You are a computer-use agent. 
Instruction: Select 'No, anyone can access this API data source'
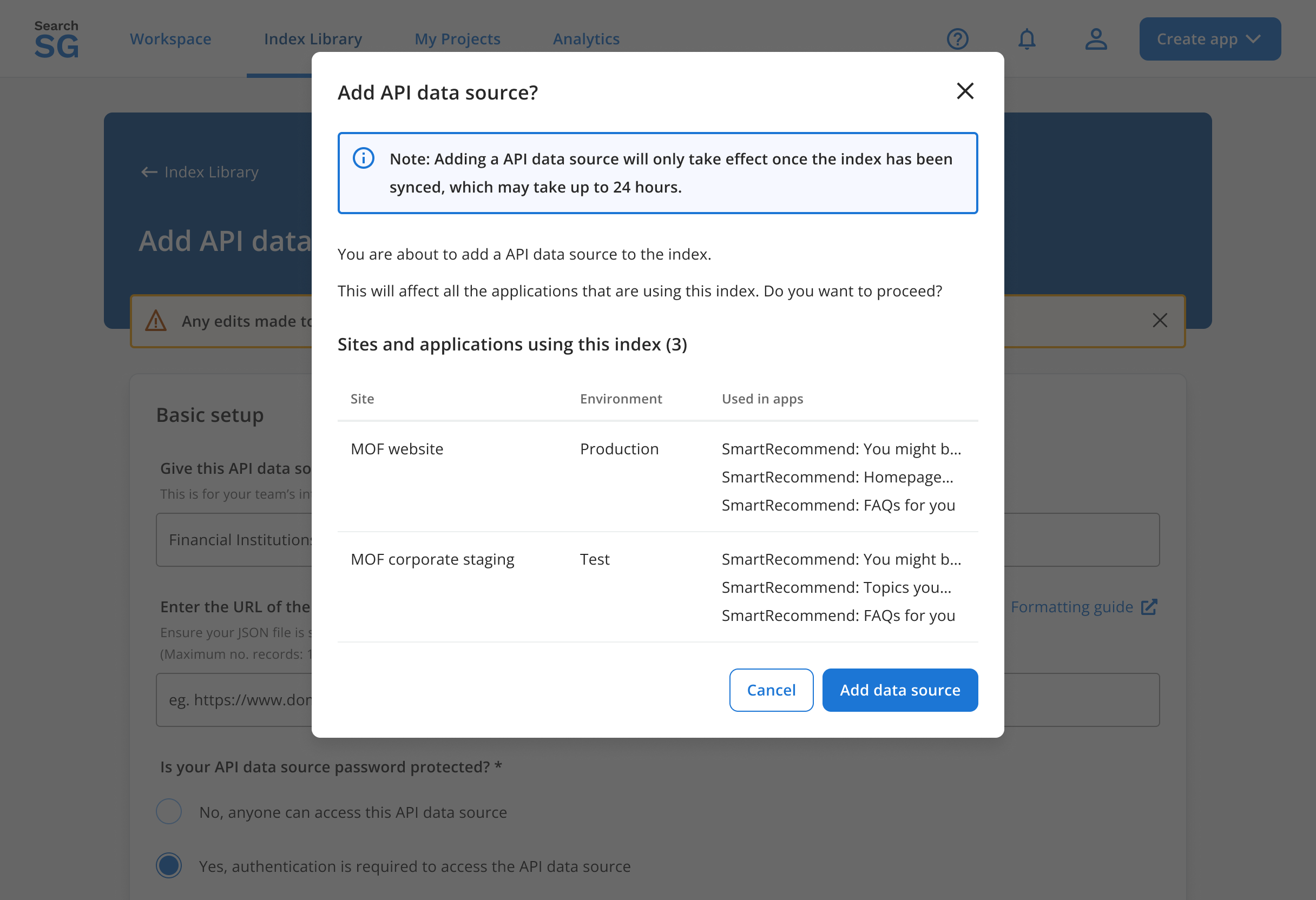(168, 811)
